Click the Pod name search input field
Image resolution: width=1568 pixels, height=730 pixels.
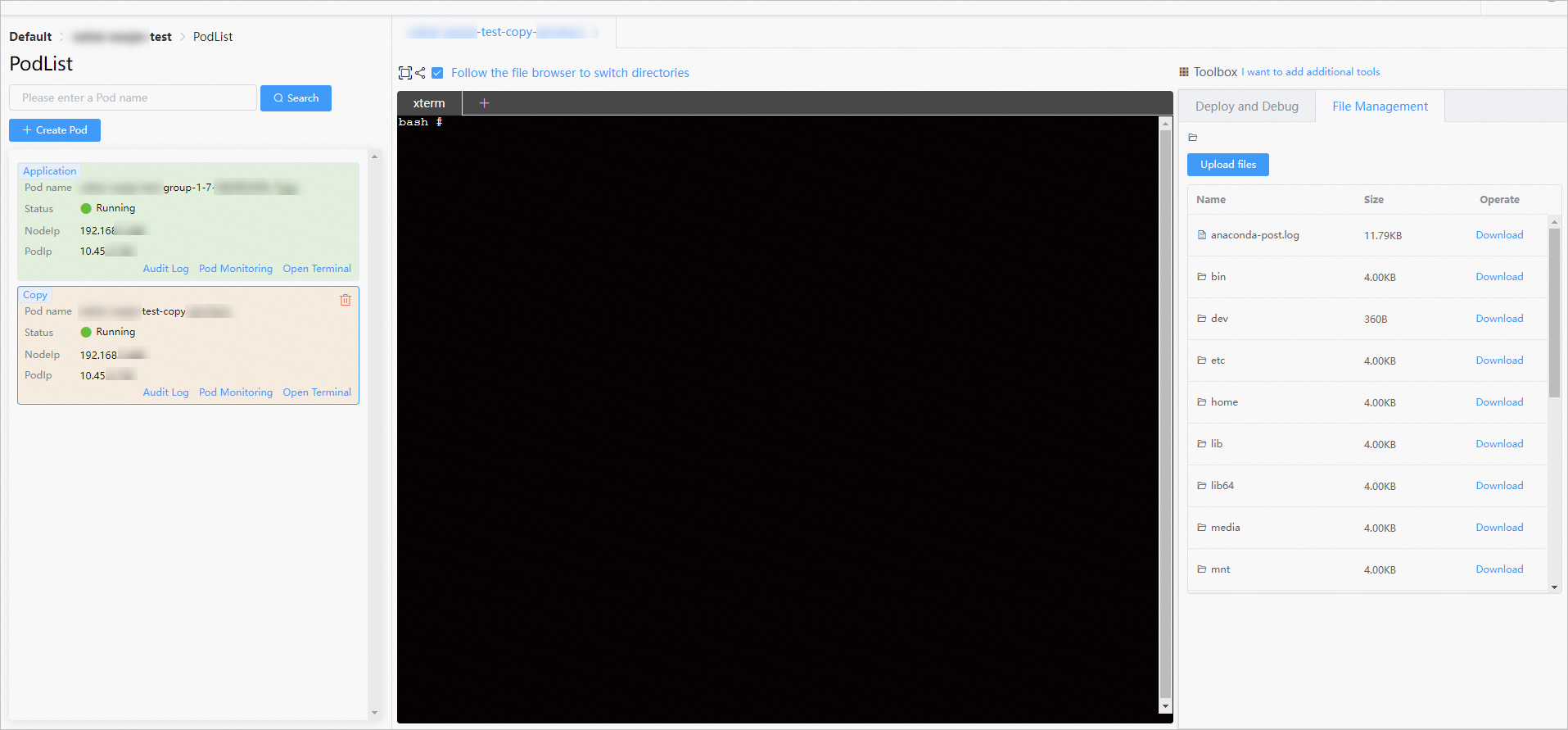pos(133,98)
